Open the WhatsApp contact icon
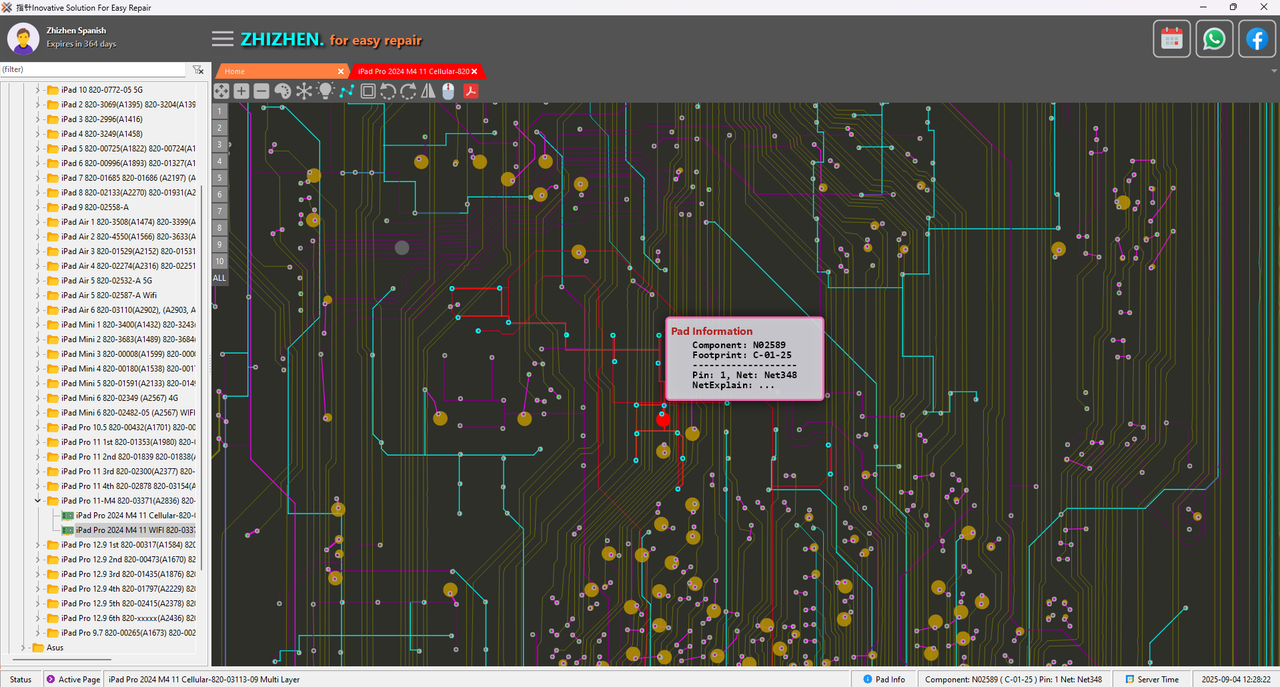Viewport: 1280px width, 687px height. pos(1214,39)
